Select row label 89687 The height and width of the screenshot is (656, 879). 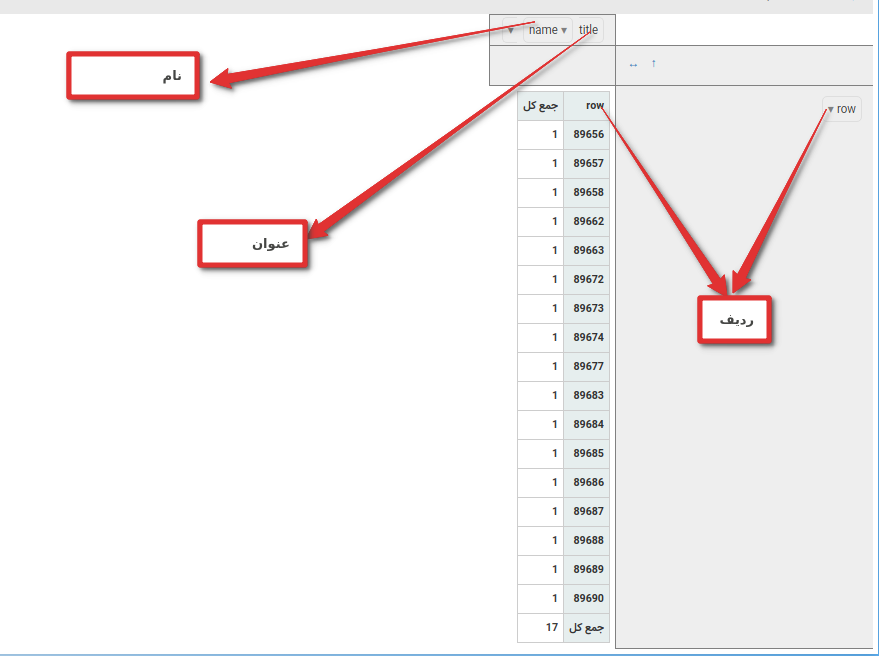click(586, 512)
